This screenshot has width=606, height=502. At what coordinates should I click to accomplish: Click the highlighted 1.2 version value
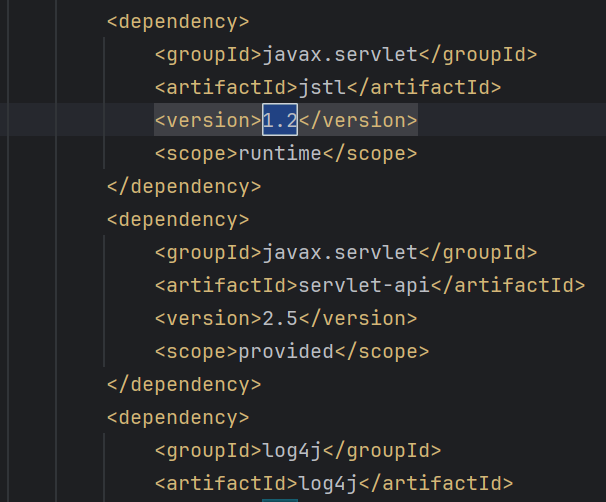click(280, 121)
